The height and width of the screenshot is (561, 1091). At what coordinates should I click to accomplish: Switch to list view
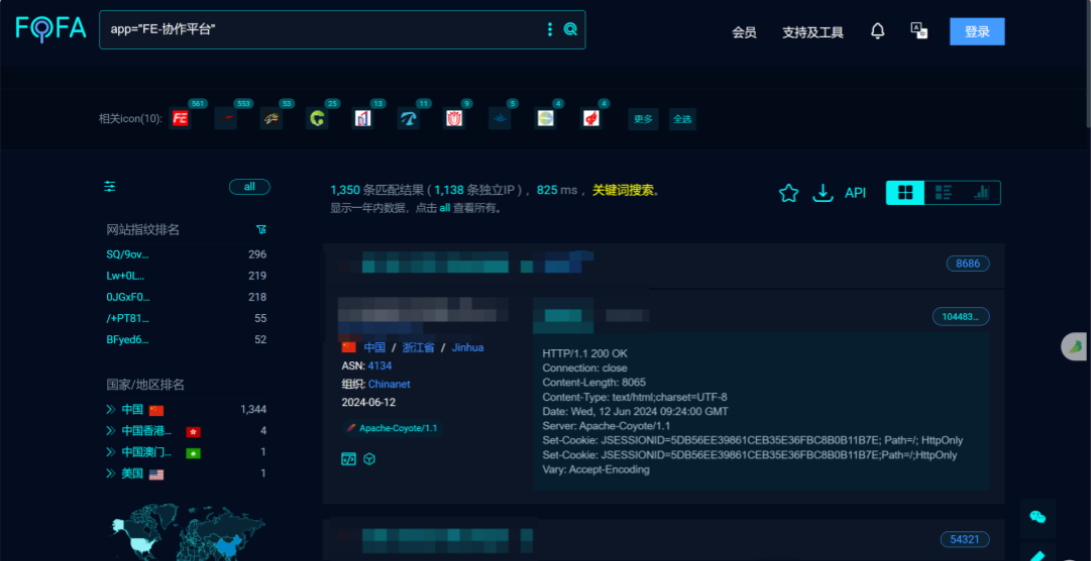[943, 193]
